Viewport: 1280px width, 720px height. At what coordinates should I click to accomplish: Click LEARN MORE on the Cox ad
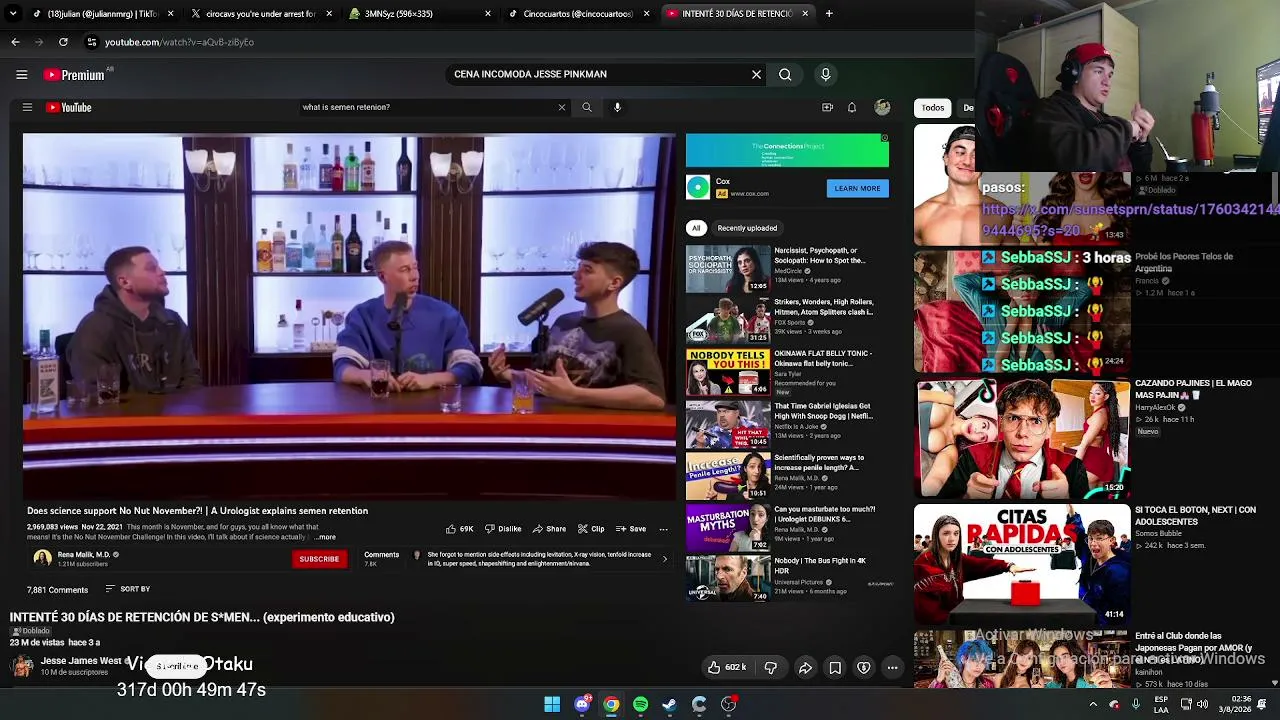(857, 188)
